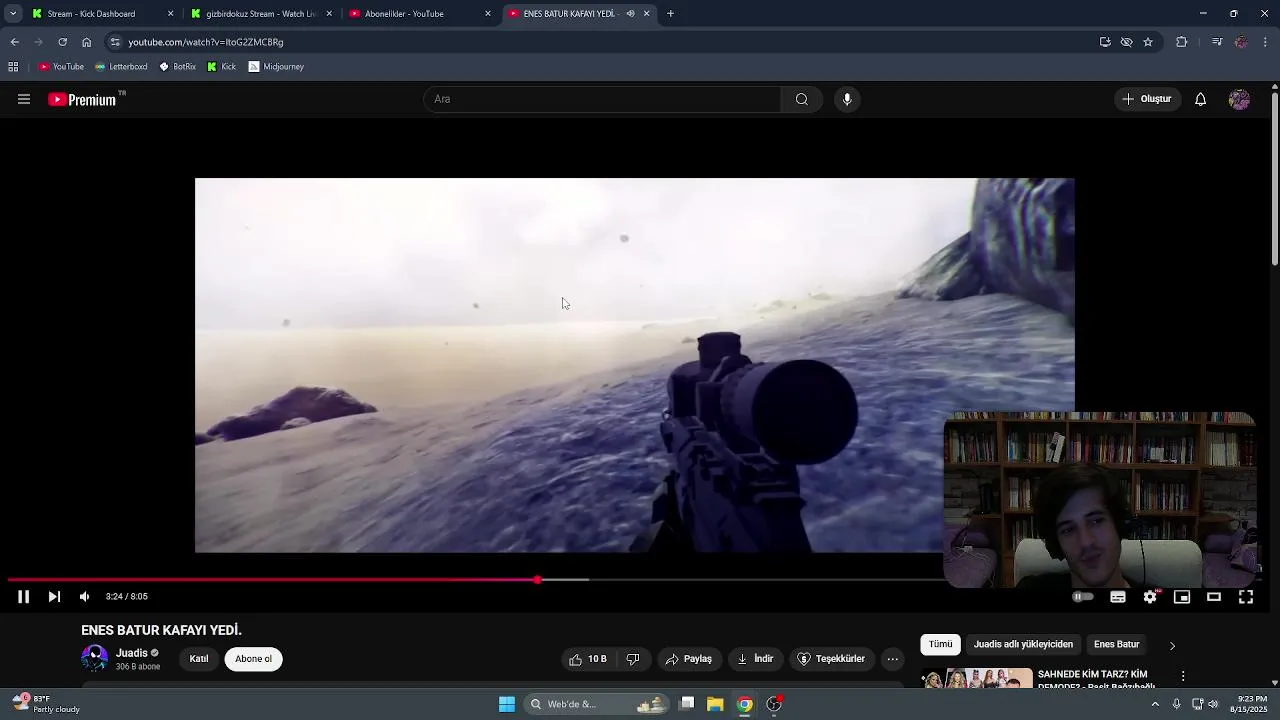Toggle theater mode in the player
Image resolution: width=1280 pixels, height=720 pixels.
(1214, 597)
